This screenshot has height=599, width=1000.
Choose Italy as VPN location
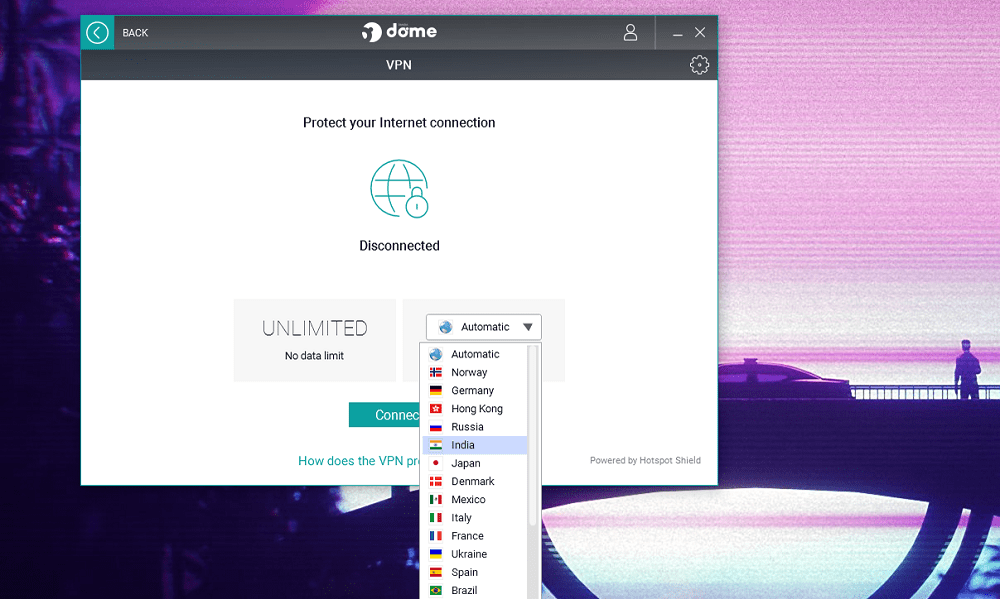pos(474,517)
